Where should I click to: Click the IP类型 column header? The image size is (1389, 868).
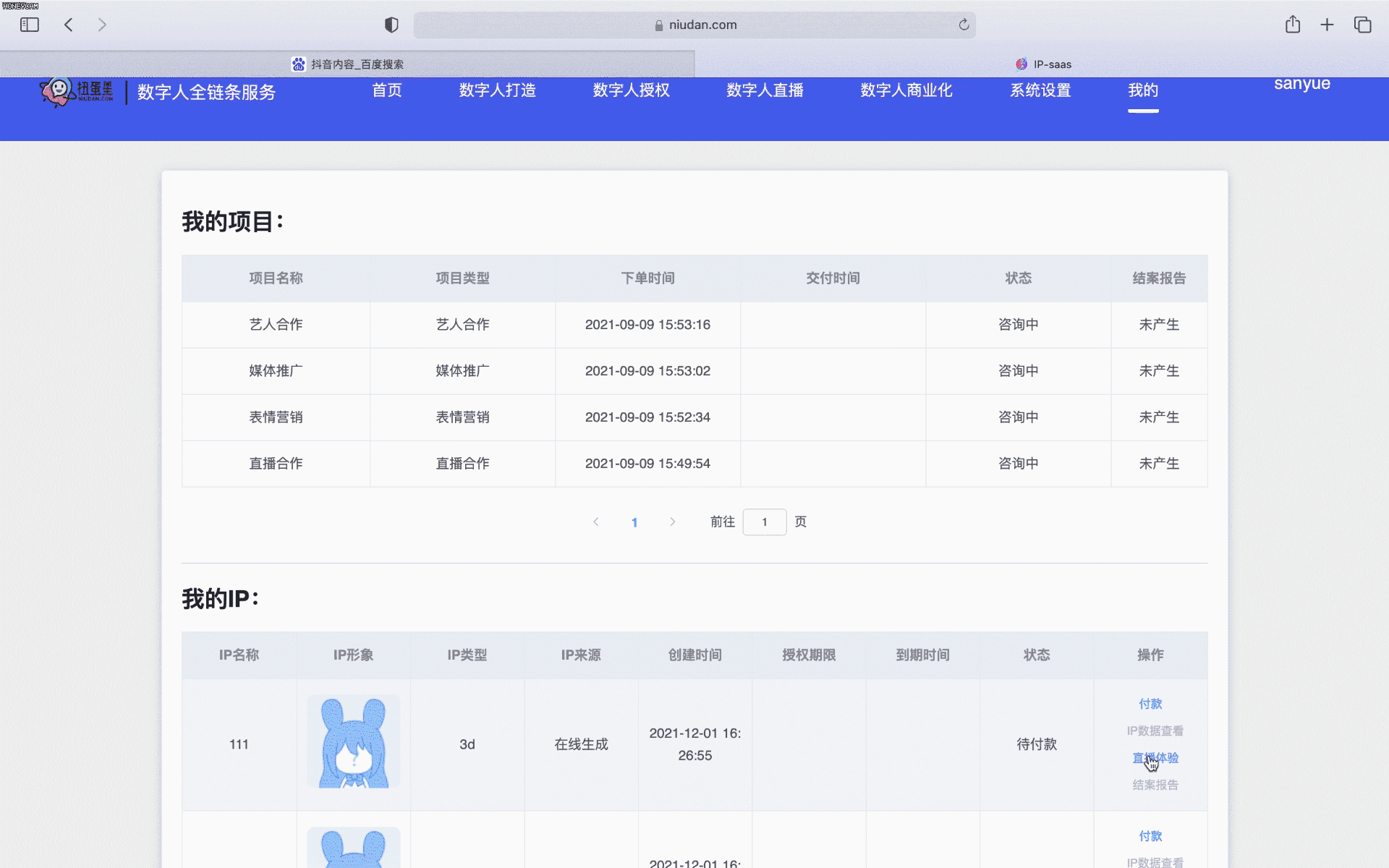coord(467,655)
